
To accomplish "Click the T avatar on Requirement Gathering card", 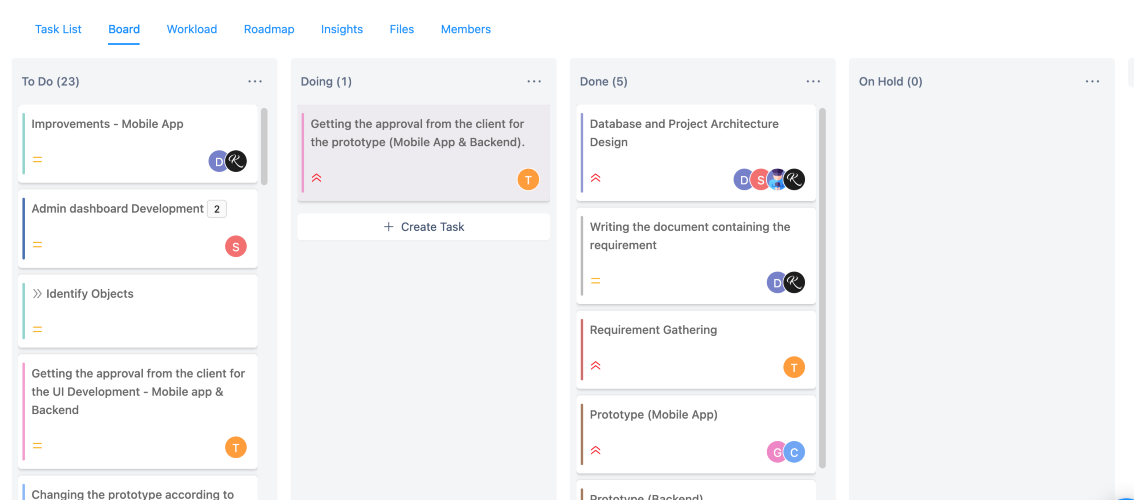I will point(794,367).
